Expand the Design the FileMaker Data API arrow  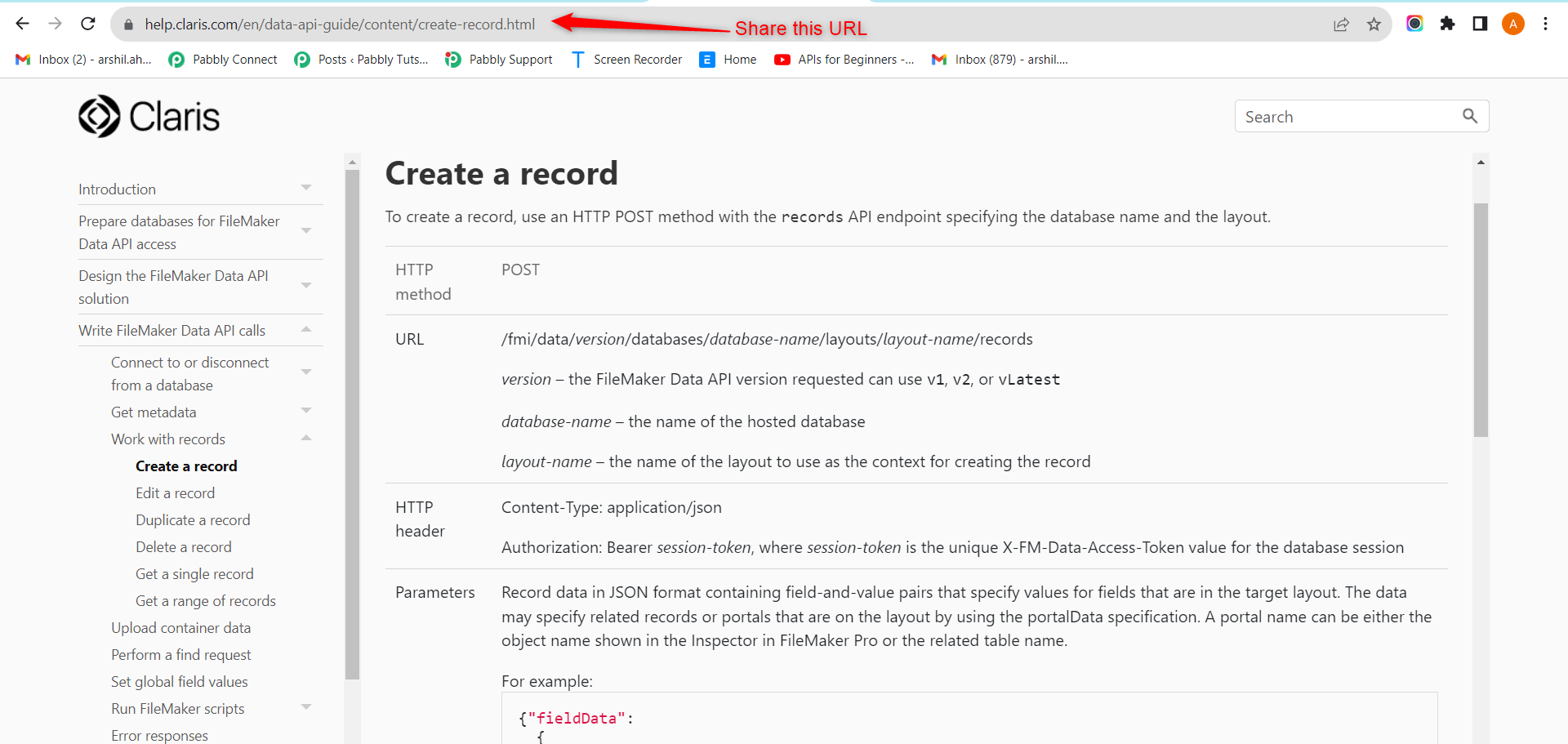coord(306,286)
